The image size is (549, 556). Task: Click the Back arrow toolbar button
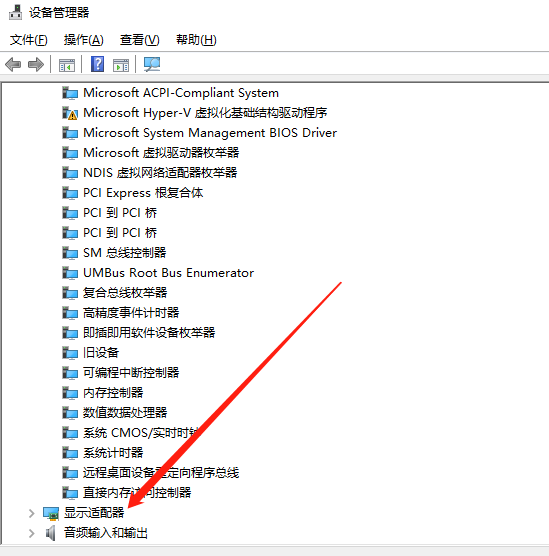(13, 65)
